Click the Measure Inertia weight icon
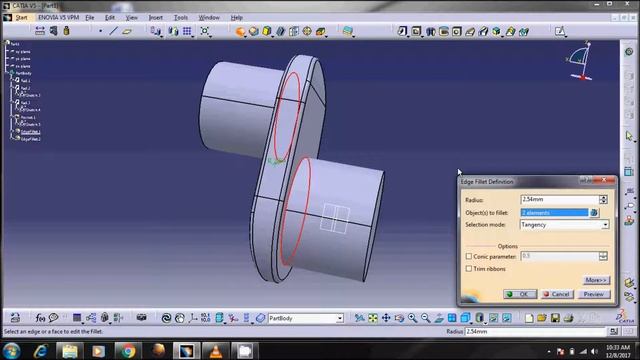The image size is (640, 360). tap(66, 31)
